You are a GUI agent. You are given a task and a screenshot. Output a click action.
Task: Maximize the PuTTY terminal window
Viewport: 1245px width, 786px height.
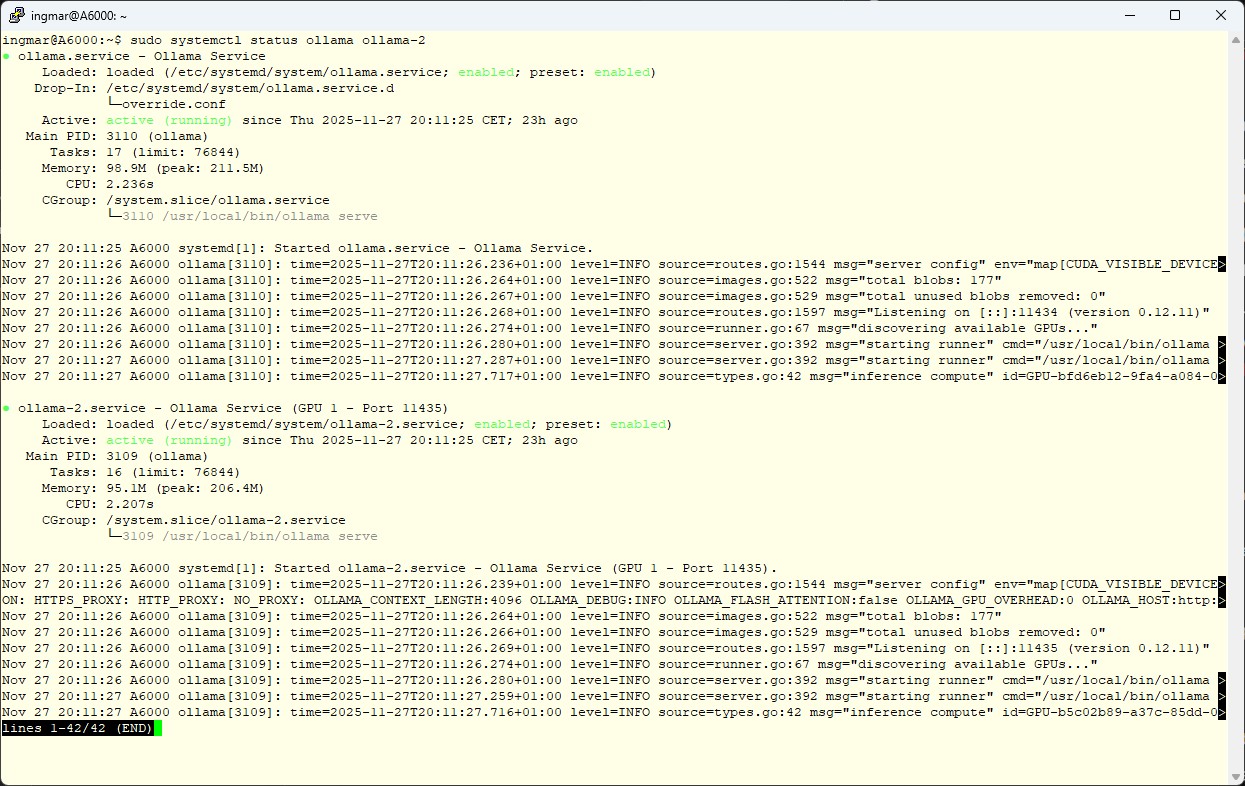tap(1175, 15)
